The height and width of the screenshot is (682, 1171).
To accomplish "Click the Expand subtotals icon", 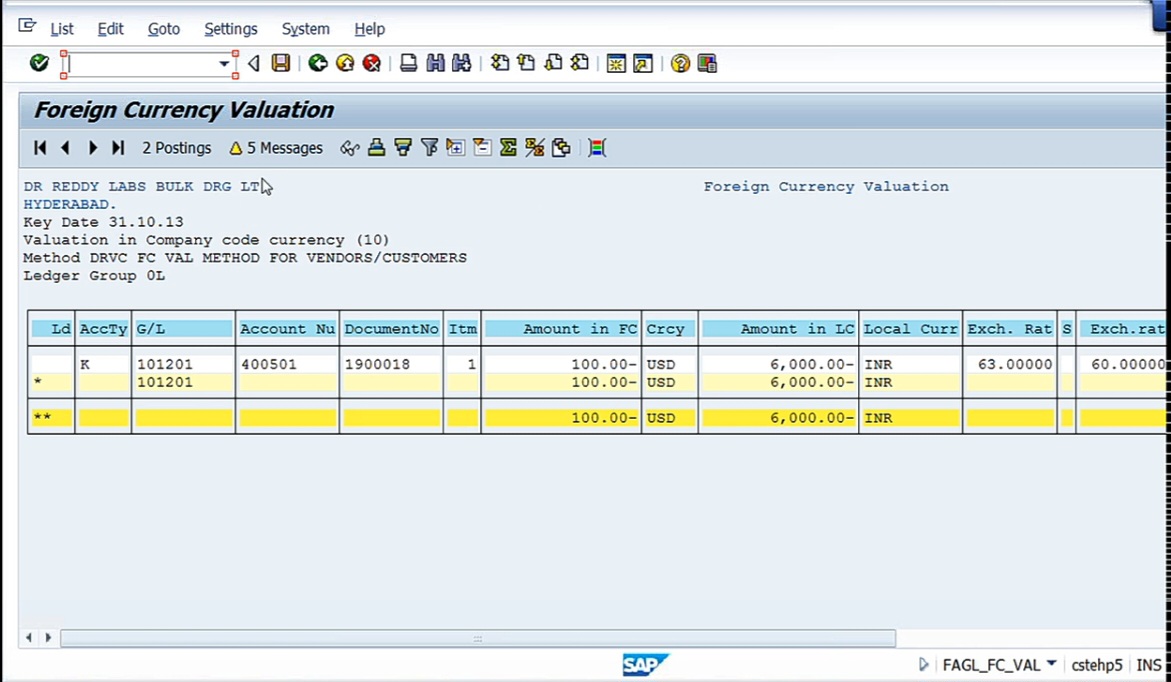I will coord(456,148).
